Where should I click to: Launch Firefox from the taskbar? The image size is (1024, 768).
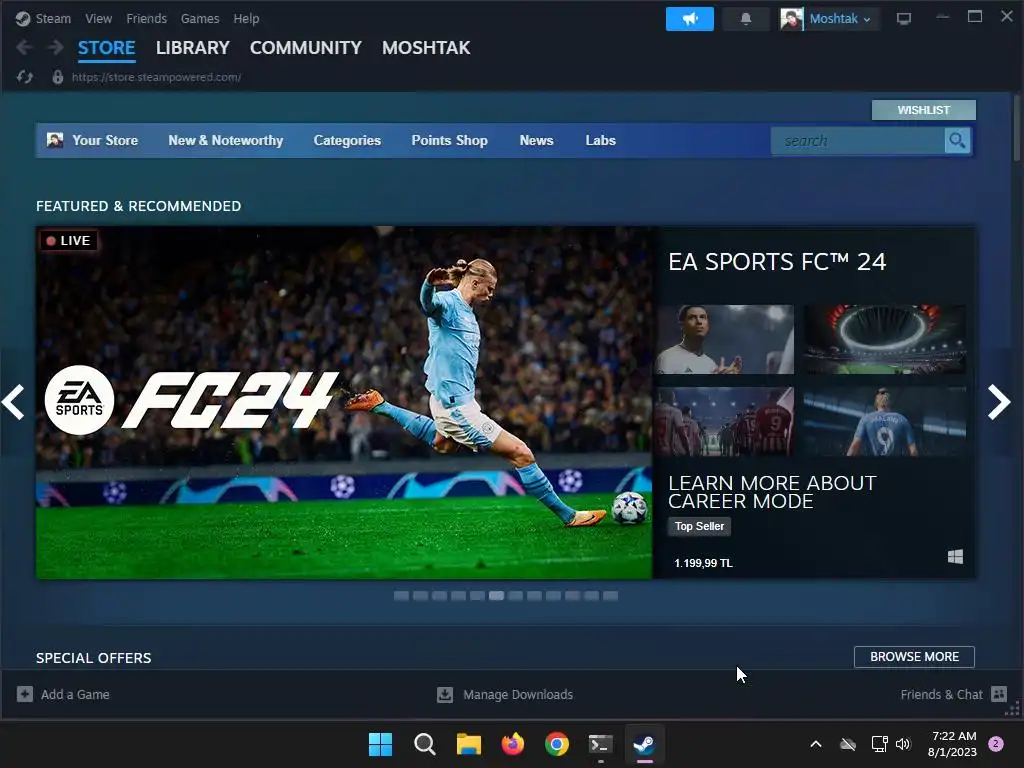click(513, 744)
